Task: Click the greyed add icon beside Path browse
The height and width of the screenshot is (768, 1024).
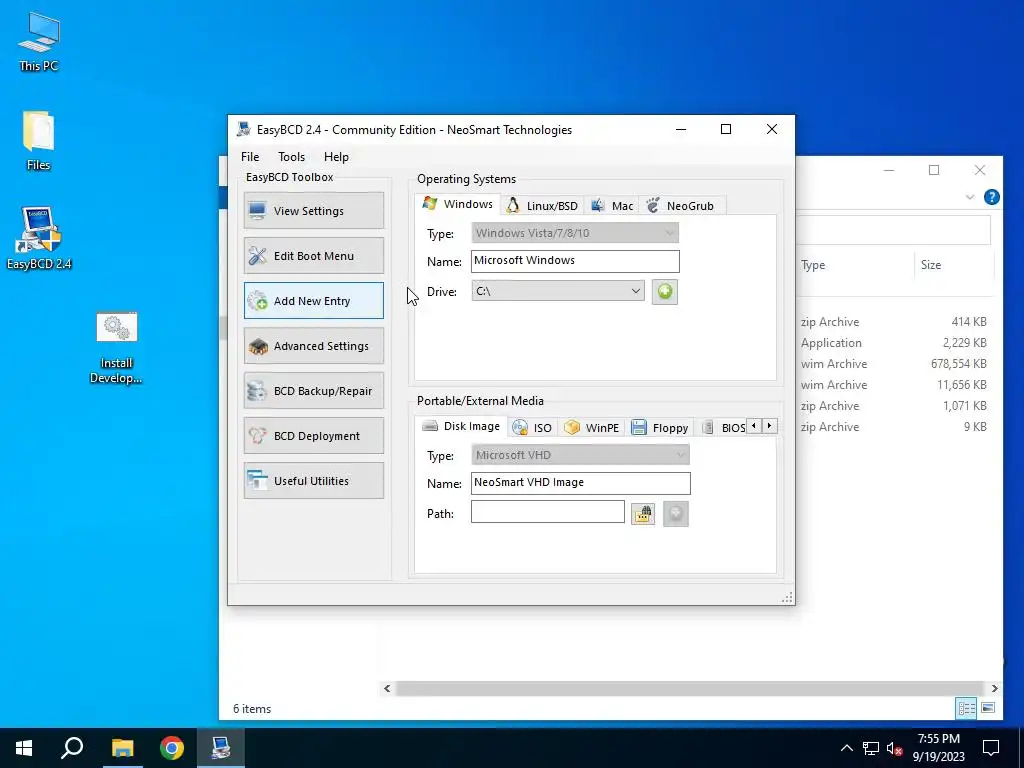Action: pyautogui.click(x=676, y=513)
